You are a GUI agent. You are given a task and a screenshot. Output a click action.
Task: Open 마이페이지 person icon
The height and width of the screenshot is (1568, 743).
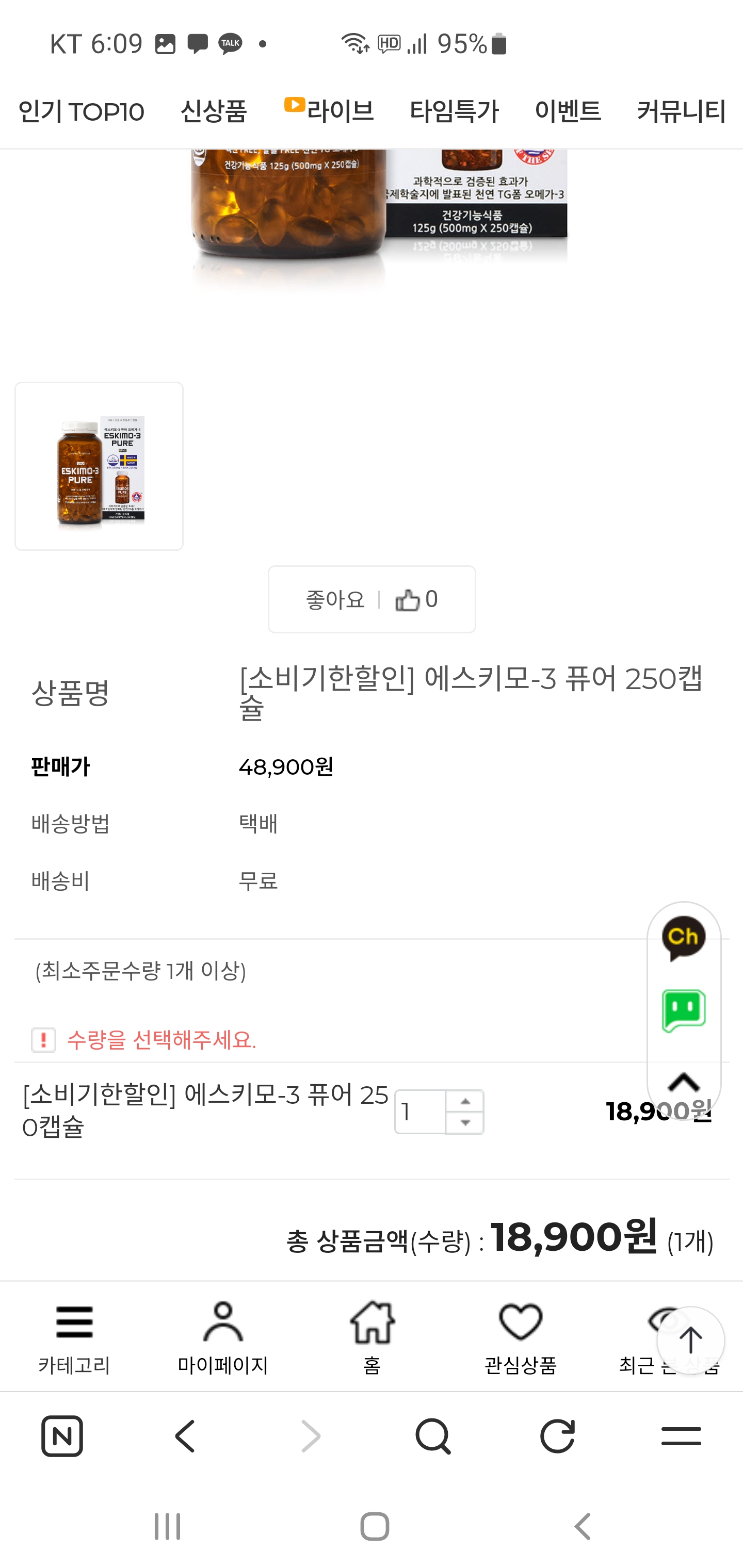223,1336
